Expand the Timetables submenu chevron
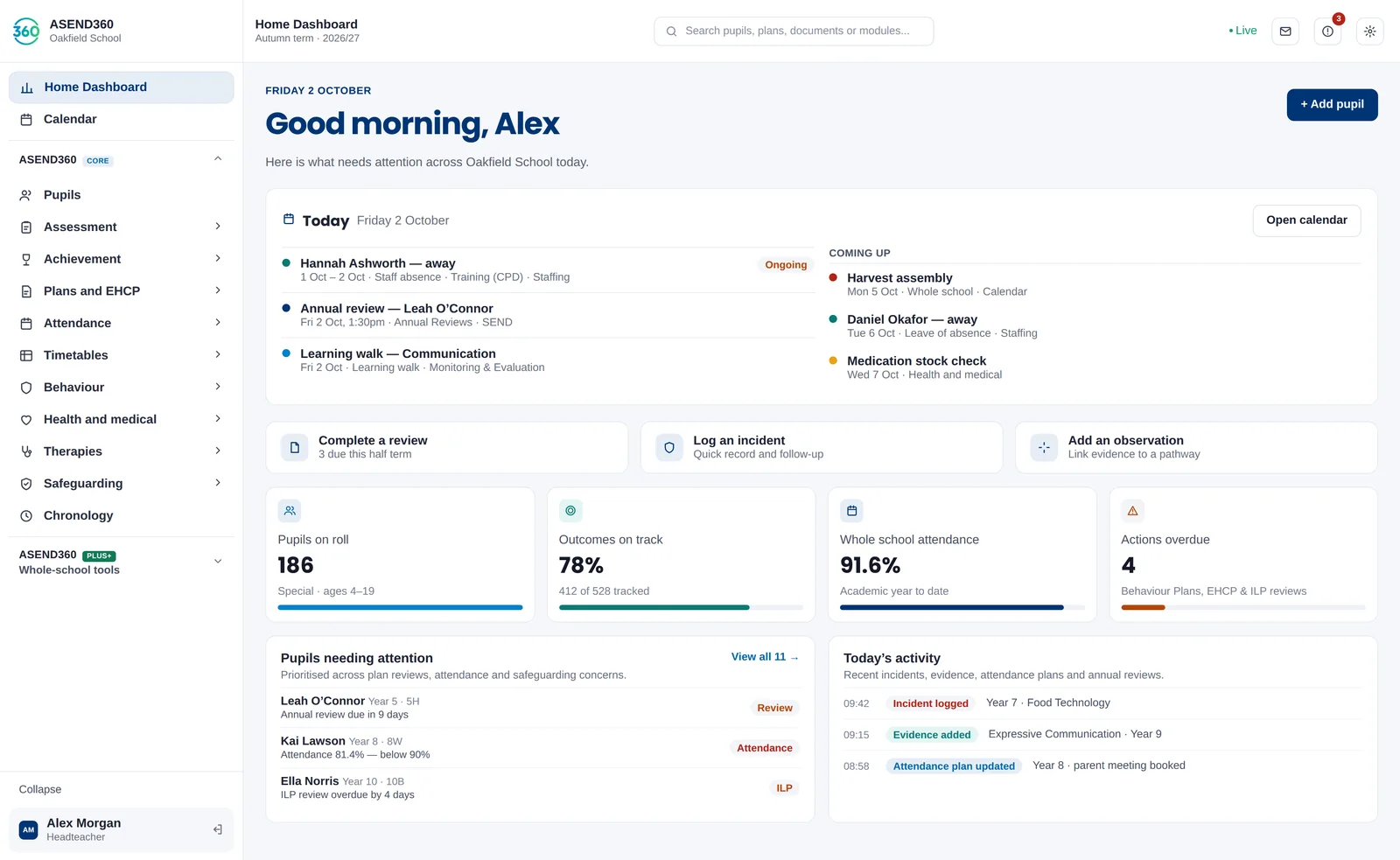1400x860 pixels. coord(218,354)
